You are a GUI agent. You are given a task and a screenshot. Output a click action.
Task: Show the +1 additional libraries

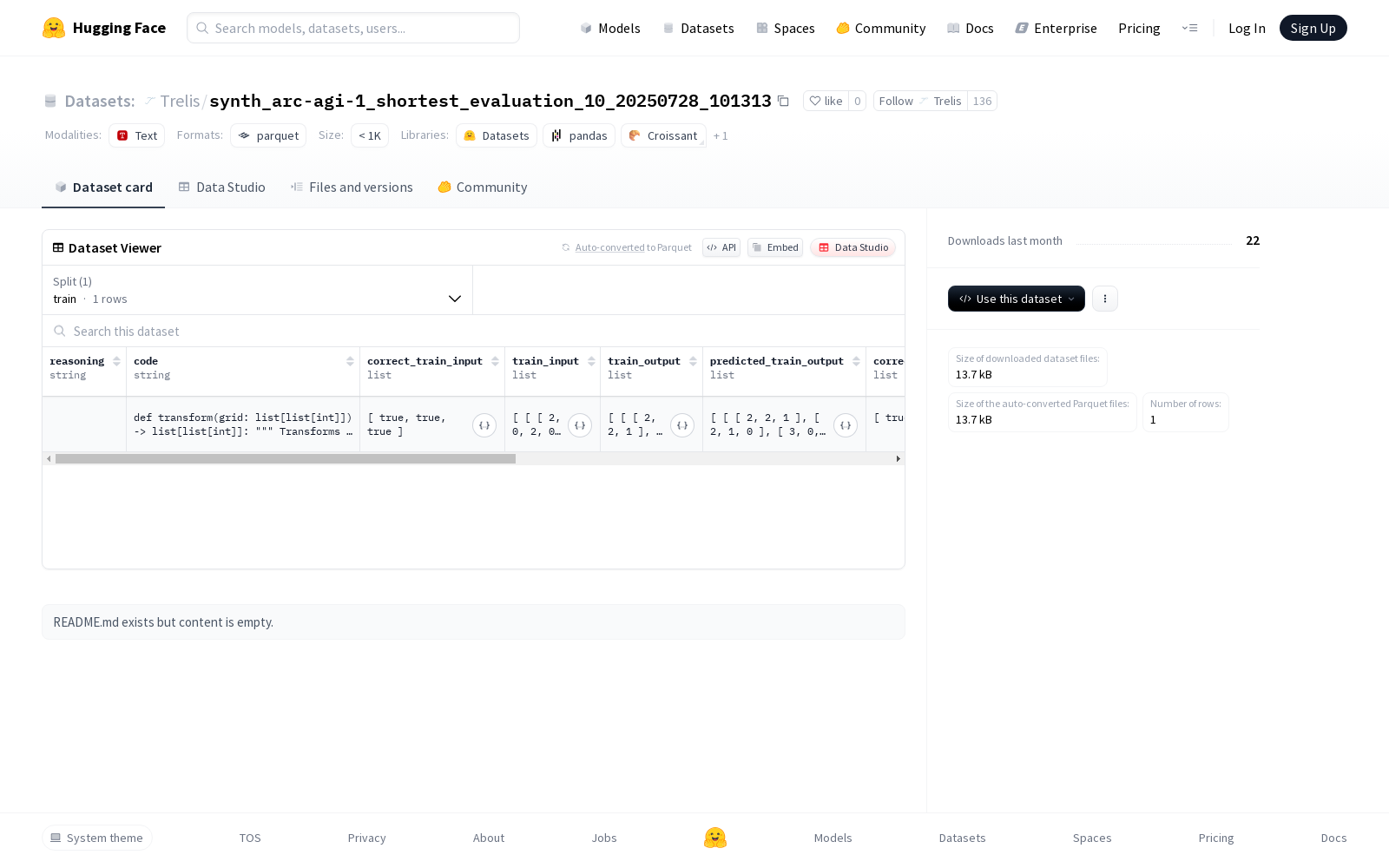point(721,135)
